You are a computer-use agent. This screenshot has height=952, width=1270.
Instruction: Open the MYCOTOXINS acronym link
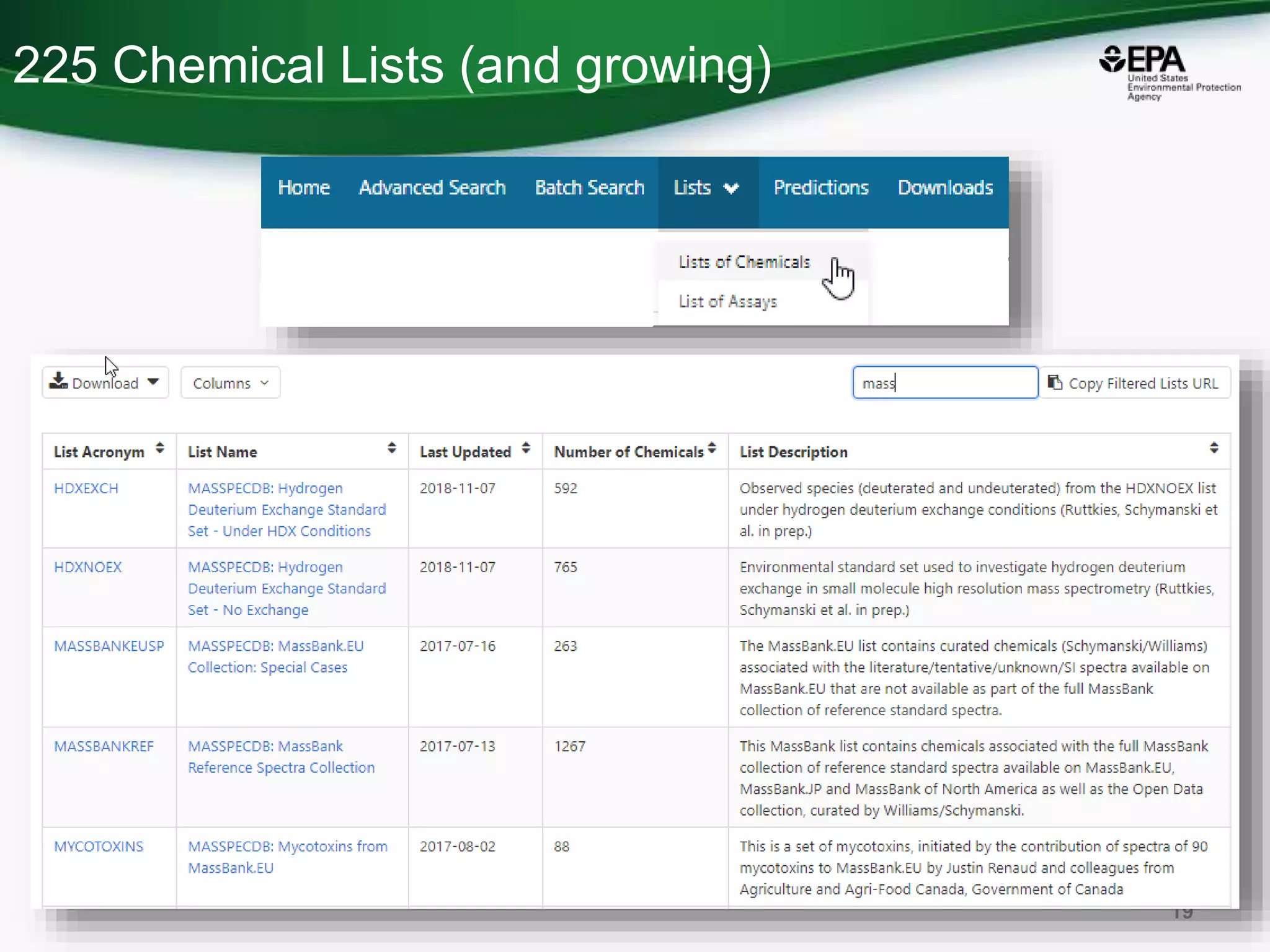tap(99, 847)
